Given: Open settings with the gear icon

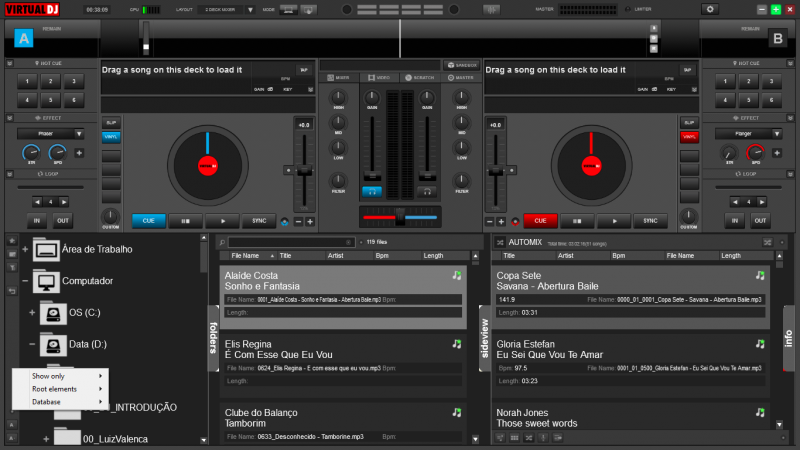Looking at the screenshot, I should (710, 9).
